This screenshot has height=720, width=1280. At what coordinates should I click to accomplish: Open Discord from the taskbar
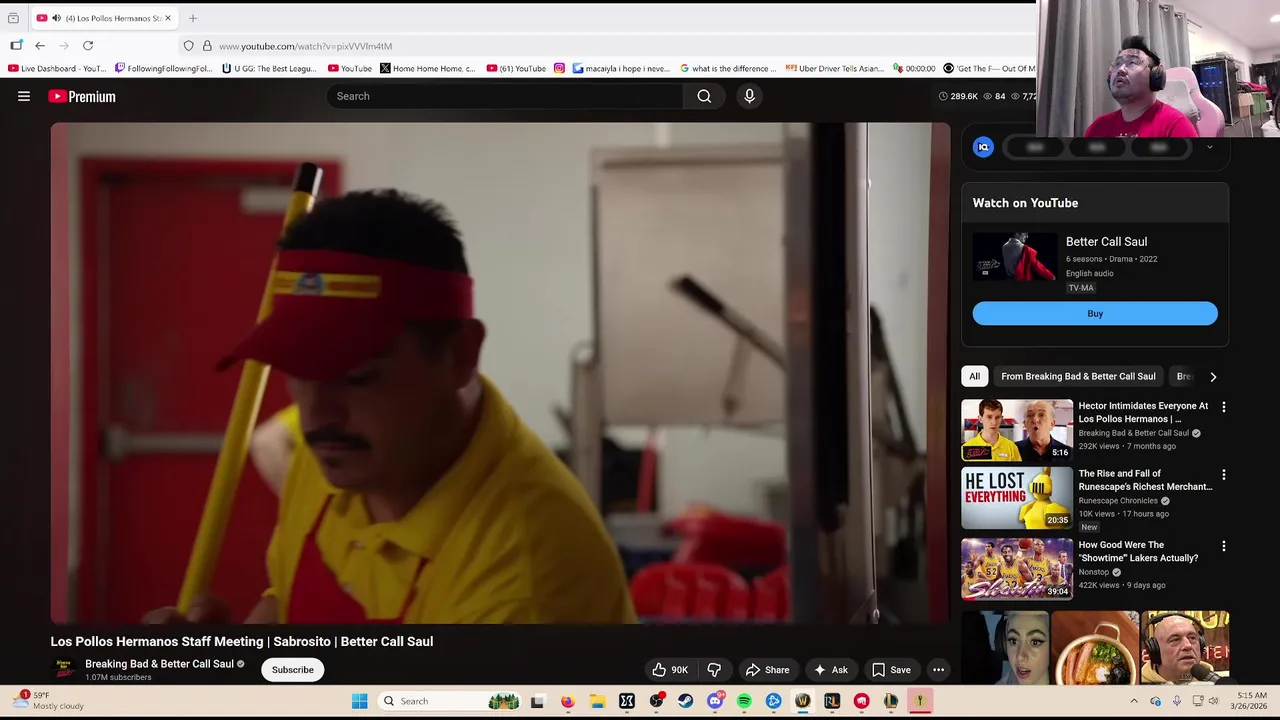(715, 701)
